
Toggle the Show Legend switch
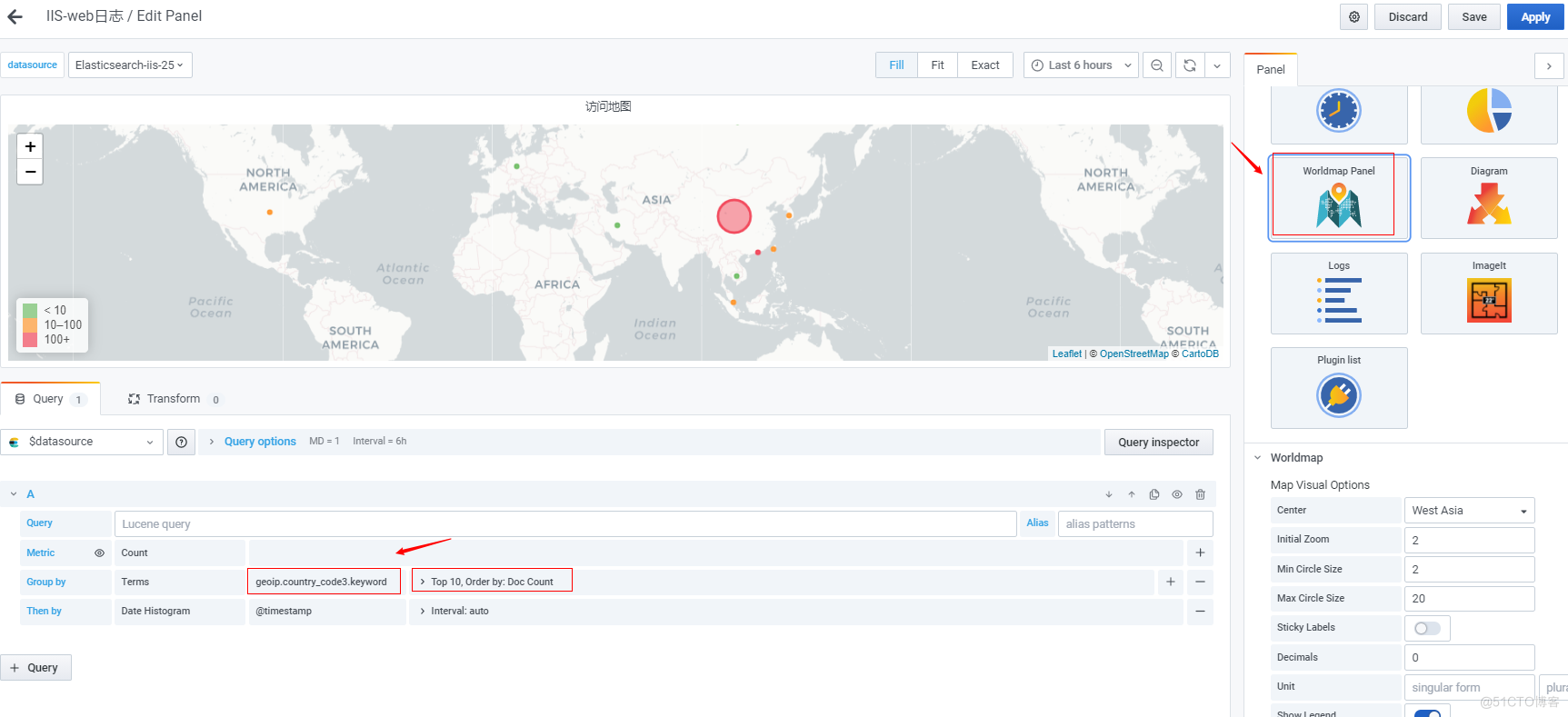pos(1427,714)
